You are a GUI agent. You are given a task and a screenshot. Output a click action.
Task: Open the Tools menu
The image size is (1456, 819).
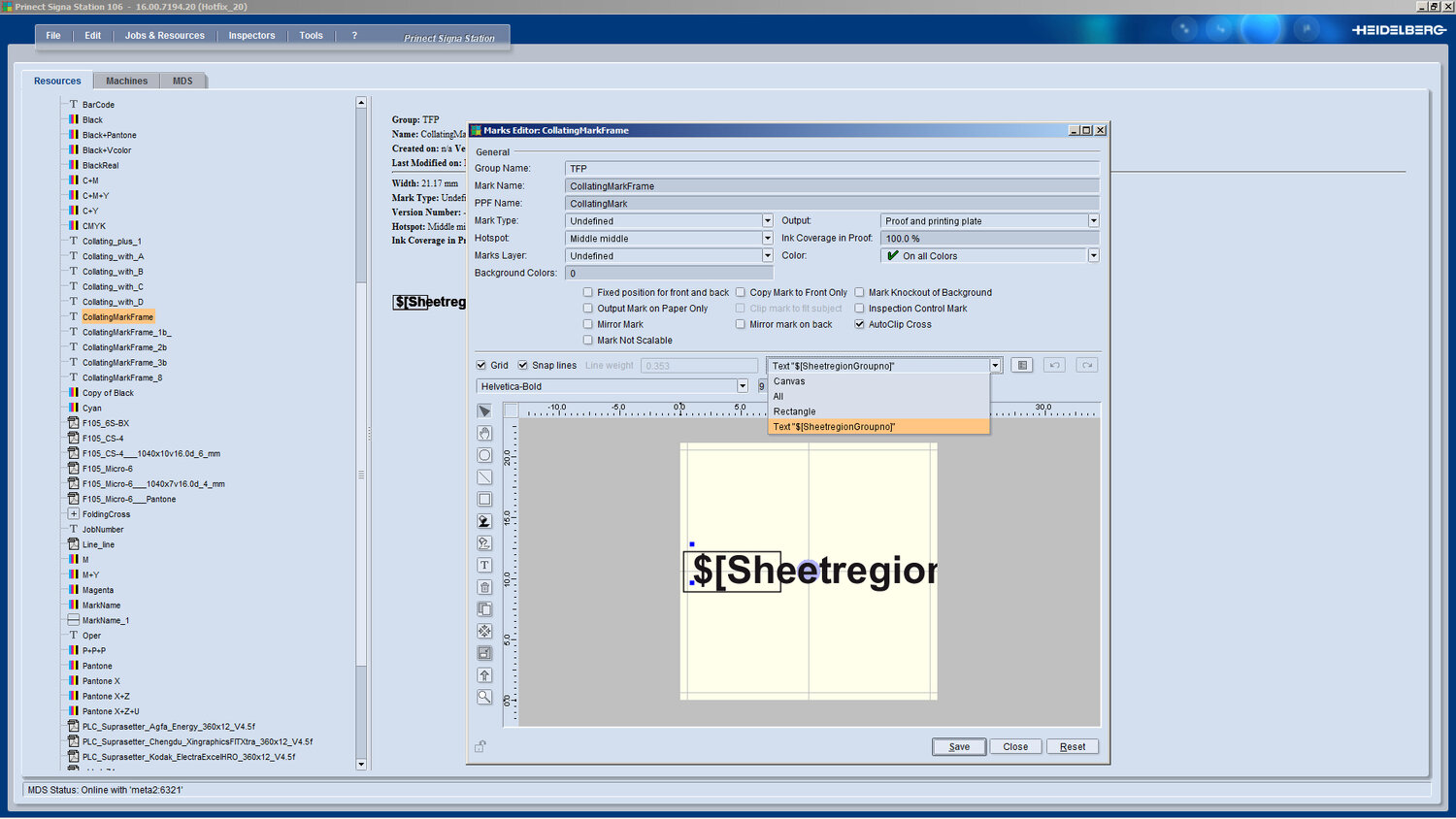point(311,36)
